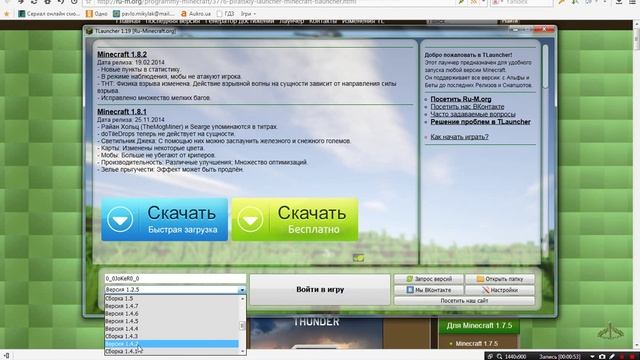
Task: Click the blue Скачать Быстрая загрузка button
Action: (164, 220)
